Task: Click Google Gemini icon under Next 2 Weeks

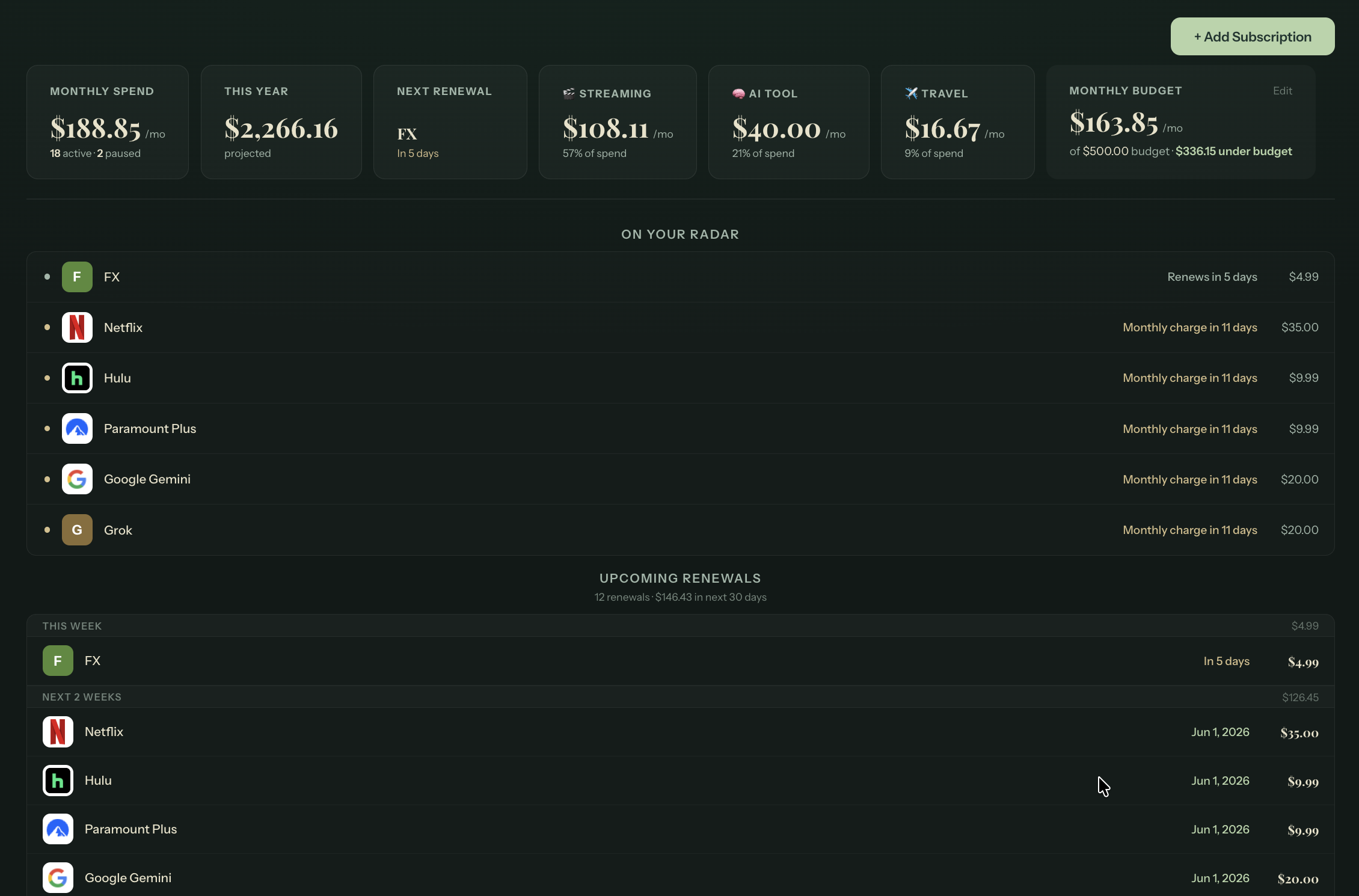Action: pos(58,878)
